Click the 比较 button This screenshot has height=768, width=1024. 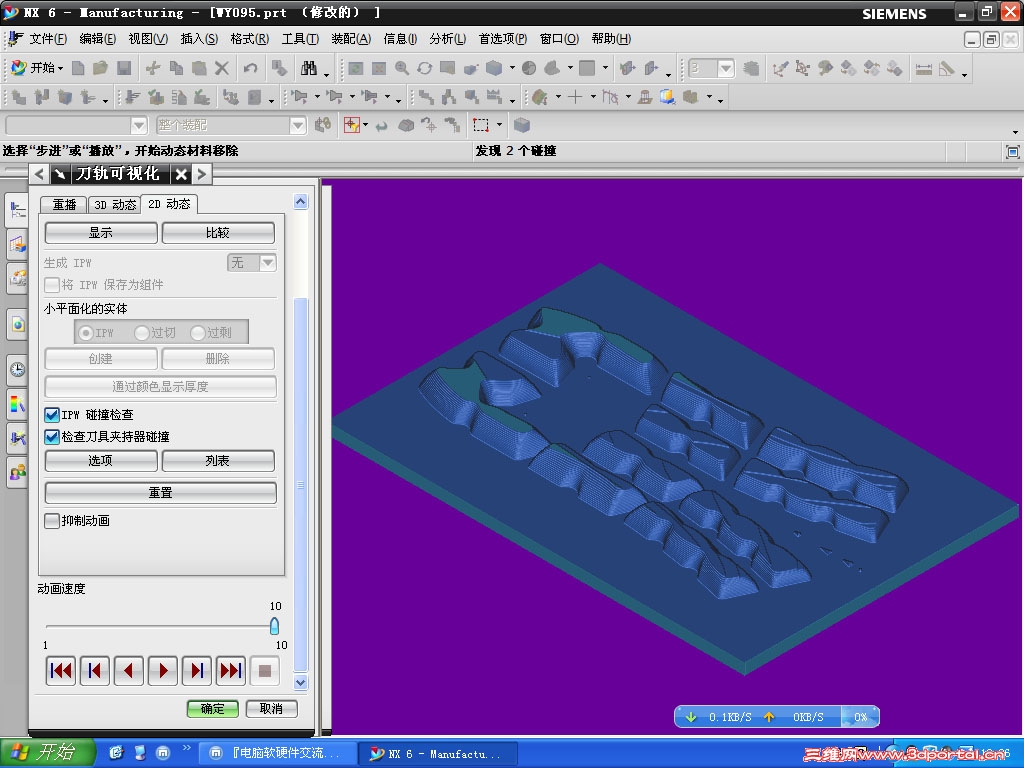217,232
